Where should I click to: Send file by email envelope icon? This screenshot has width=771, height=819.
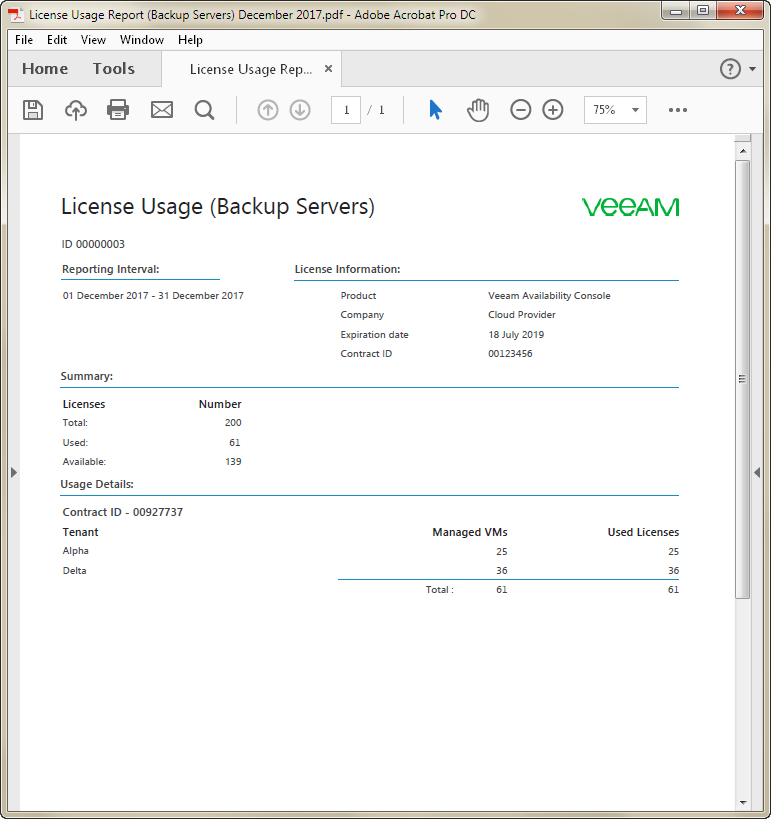[162, 110]
